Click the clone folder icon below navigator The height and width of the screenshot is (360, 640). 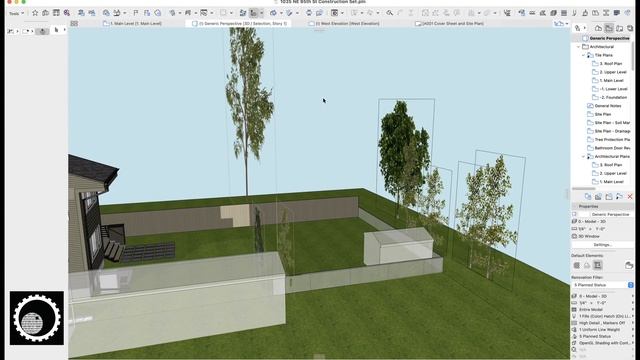[x=588, y=197]
